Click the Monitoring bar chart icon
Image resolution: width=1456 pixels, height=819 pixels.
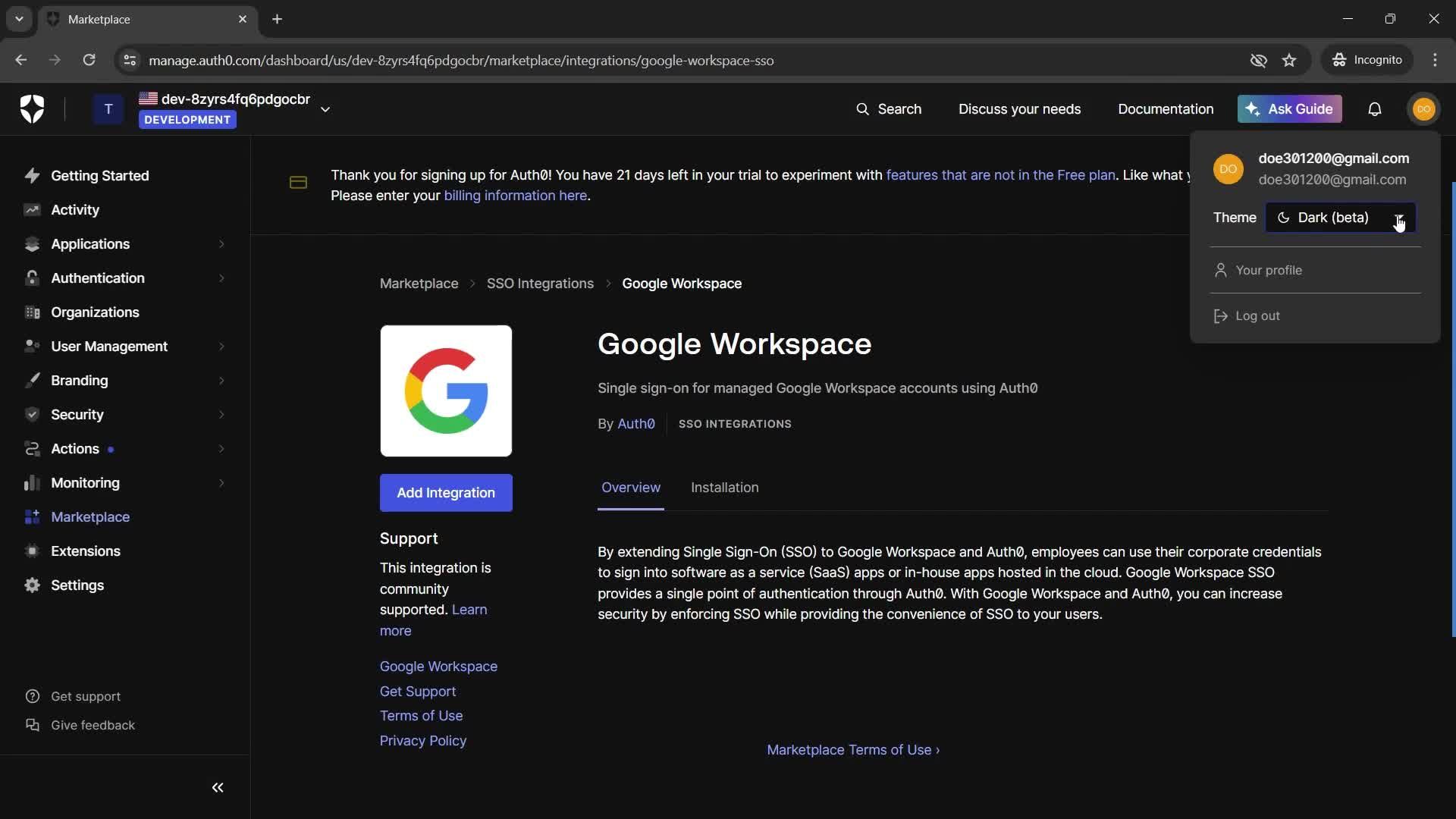tap(32, 483)
